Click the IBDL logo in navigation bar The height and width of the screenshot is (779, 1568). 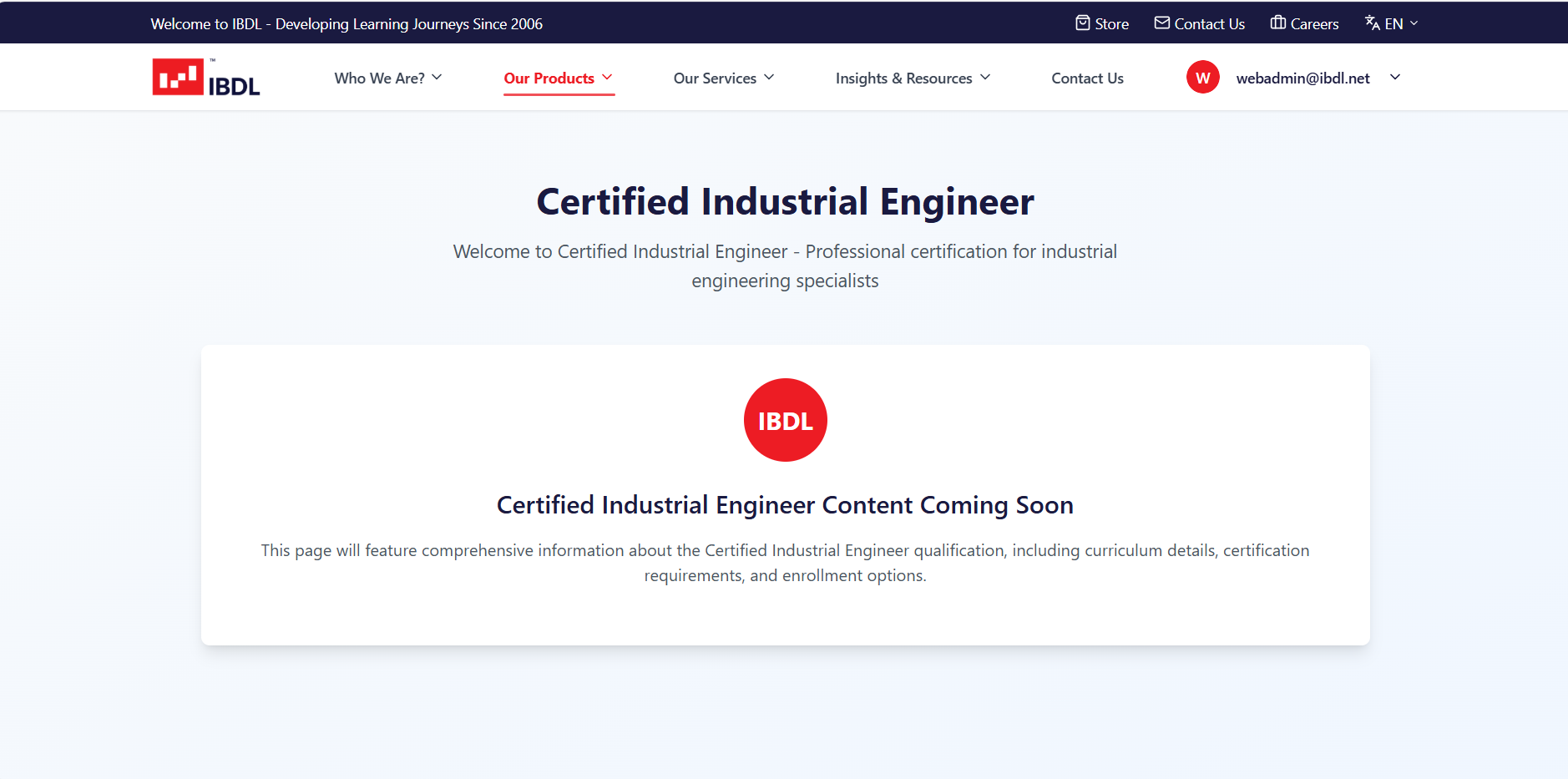[206, 78]
